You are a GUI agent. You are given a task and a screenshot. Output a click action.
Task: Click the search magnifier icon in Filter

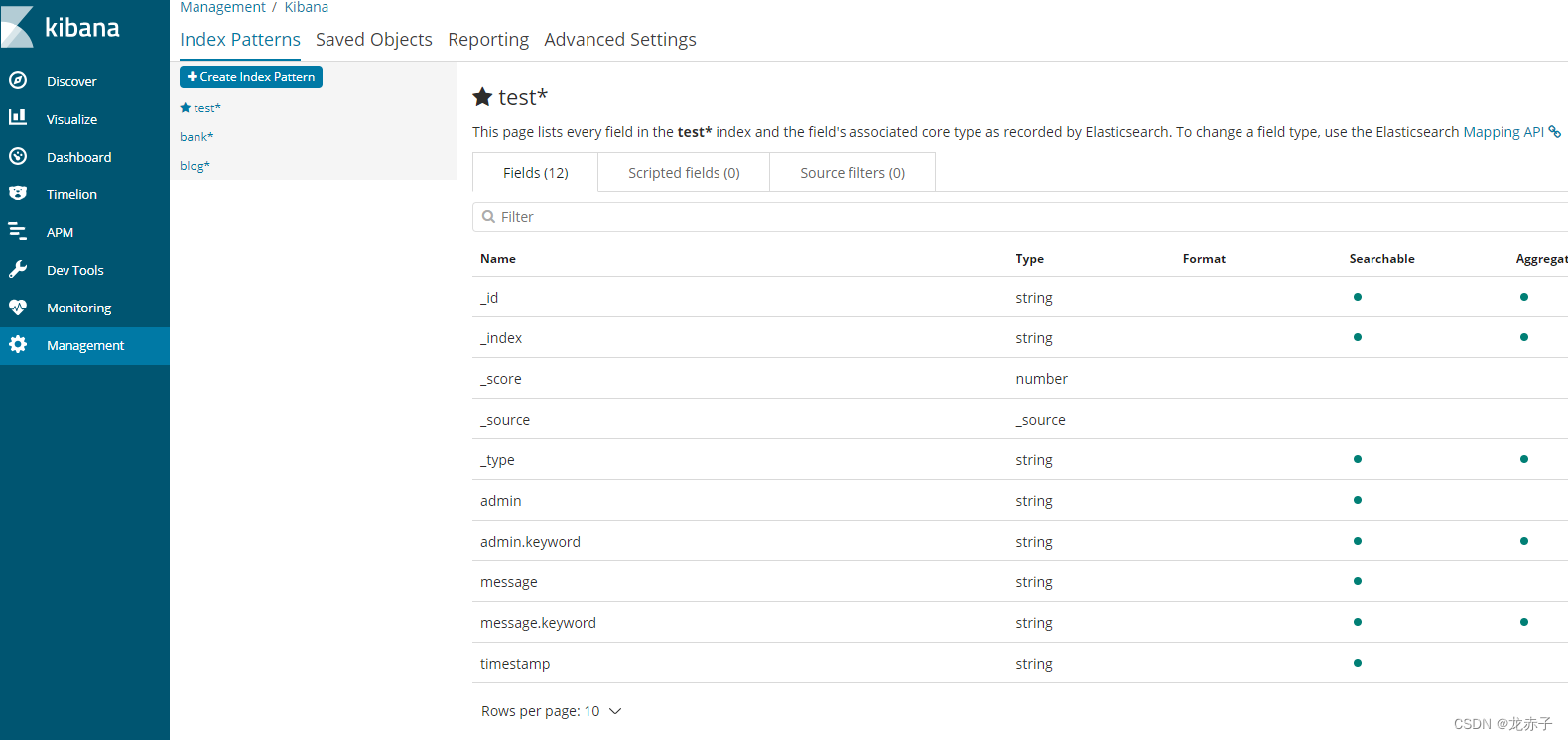pyautogui.click(x=488, y=216)
